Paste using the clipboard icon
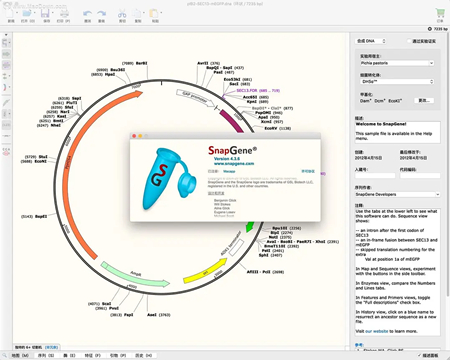Image resolution: width=450 pixels, height=360 pixels. tap(154, 14)
